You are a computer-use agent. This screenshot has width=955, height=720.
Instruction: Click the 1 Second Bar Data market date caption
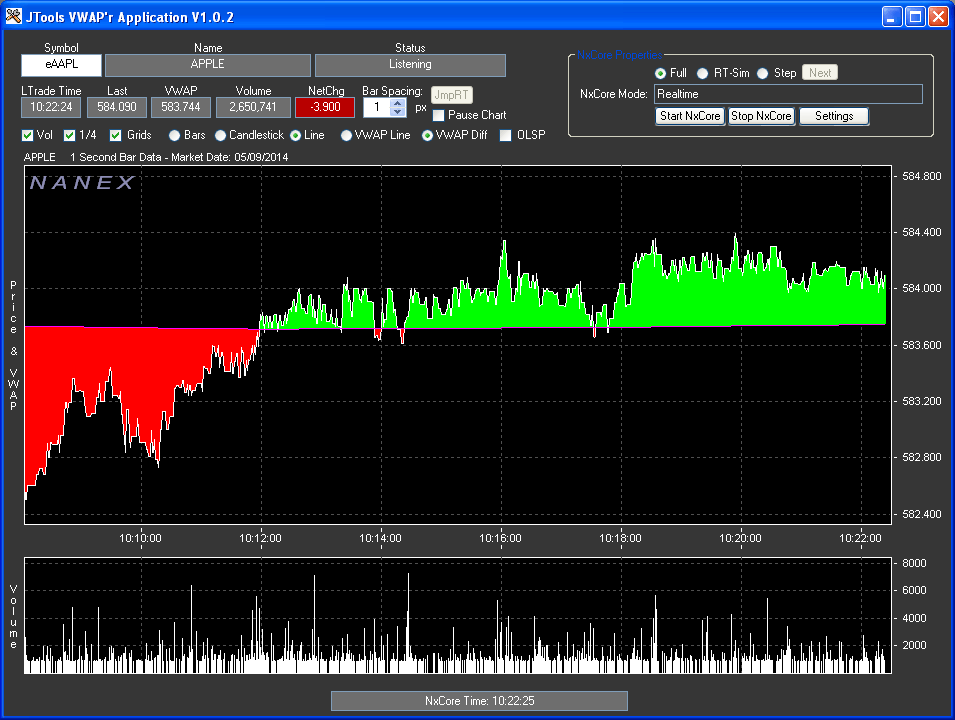tap(179, 157)
